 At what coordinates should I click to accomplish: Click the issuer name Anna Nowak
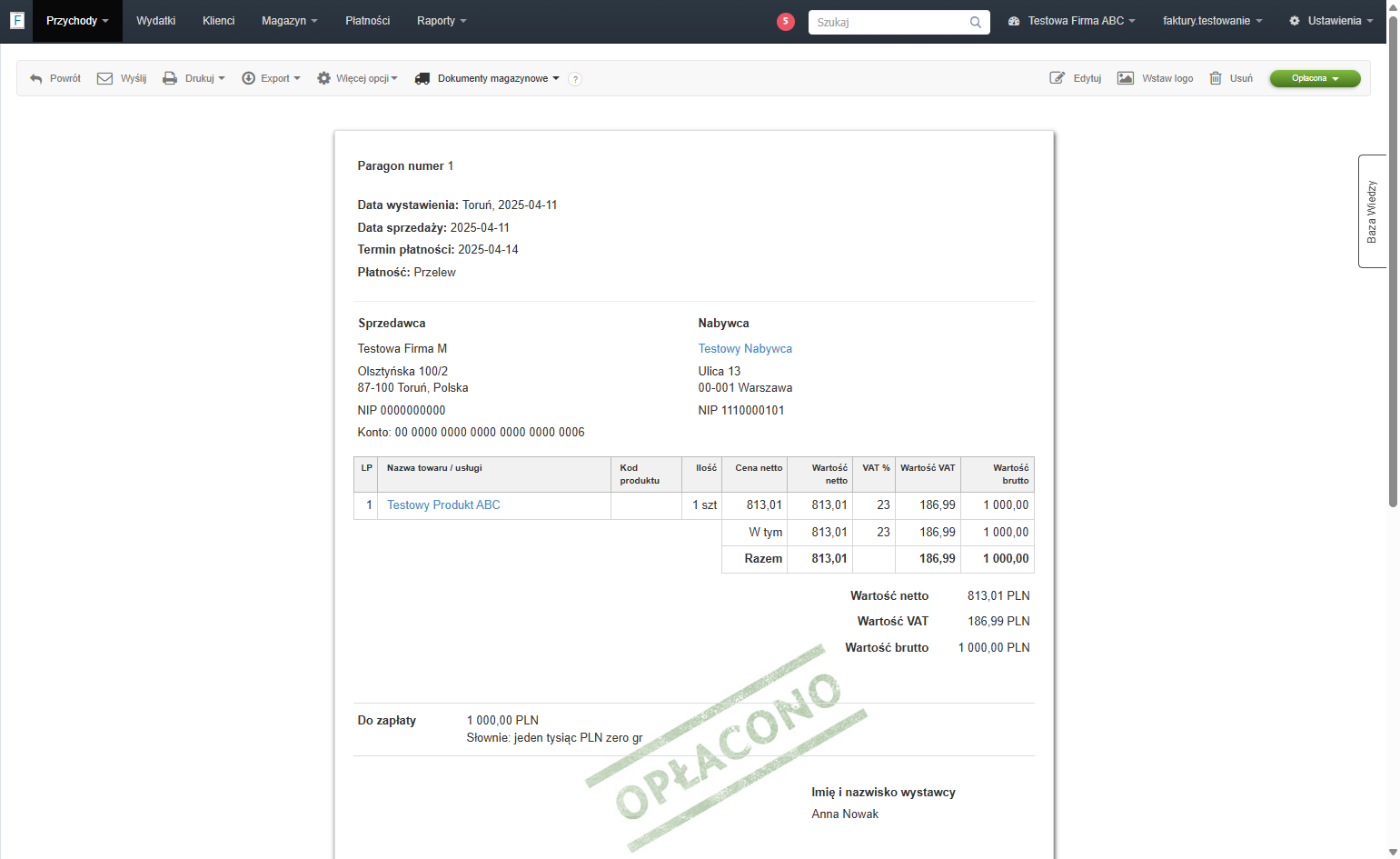pos(845,814)
